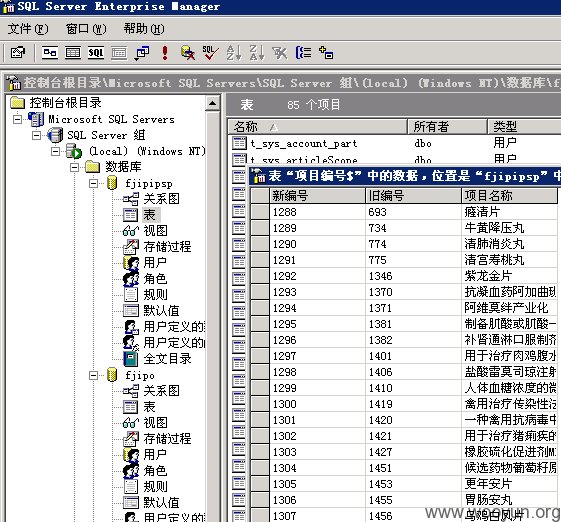Select 用户 node under fjipo
The width and height of the screenshot is (561, 522).
(155, 454)
